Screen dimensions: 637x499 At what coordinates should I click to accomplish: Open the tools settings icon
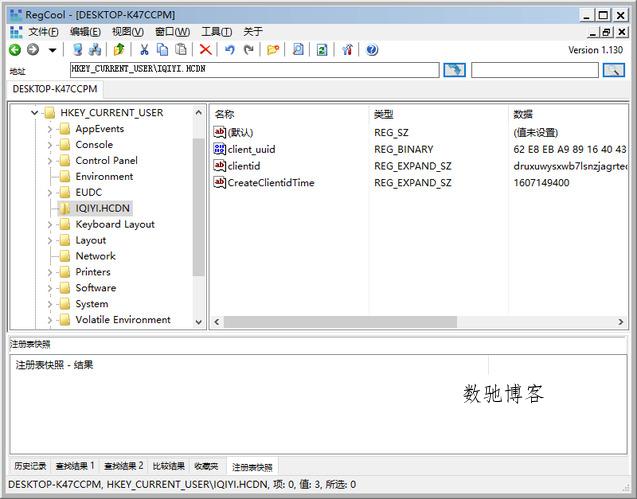347,50
